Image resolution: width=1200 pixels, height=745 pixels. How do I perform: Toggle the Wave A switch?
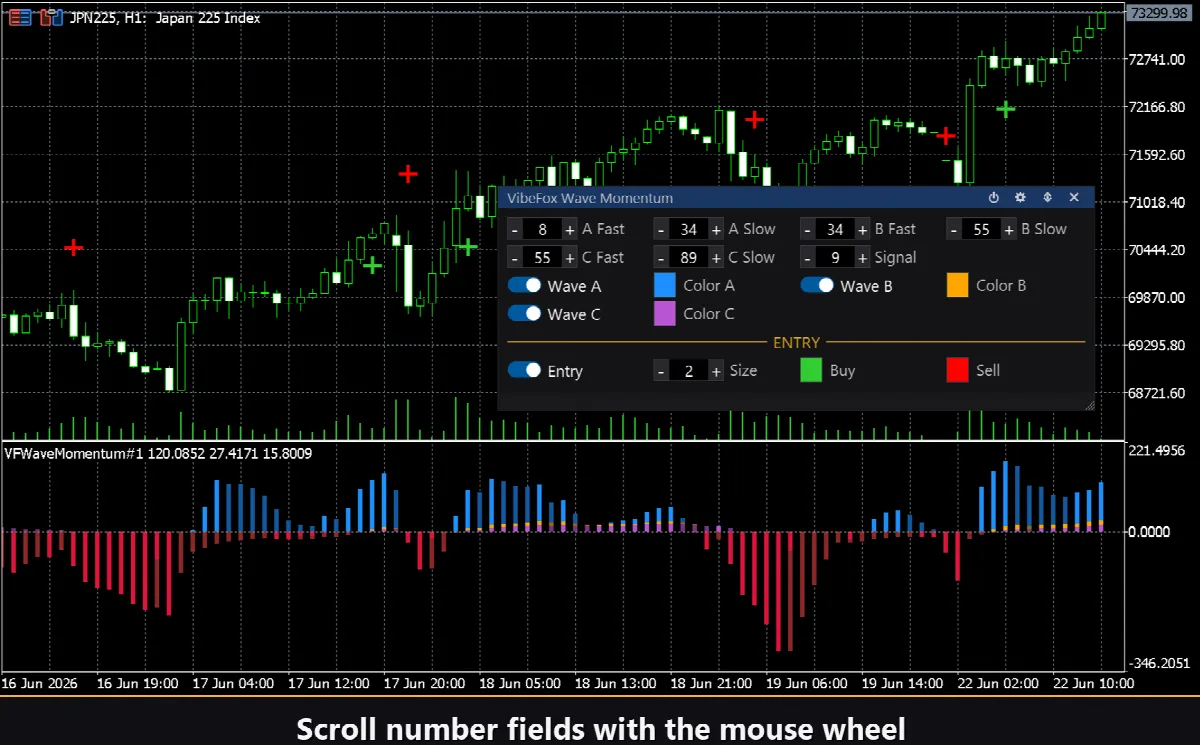point(525,286)
